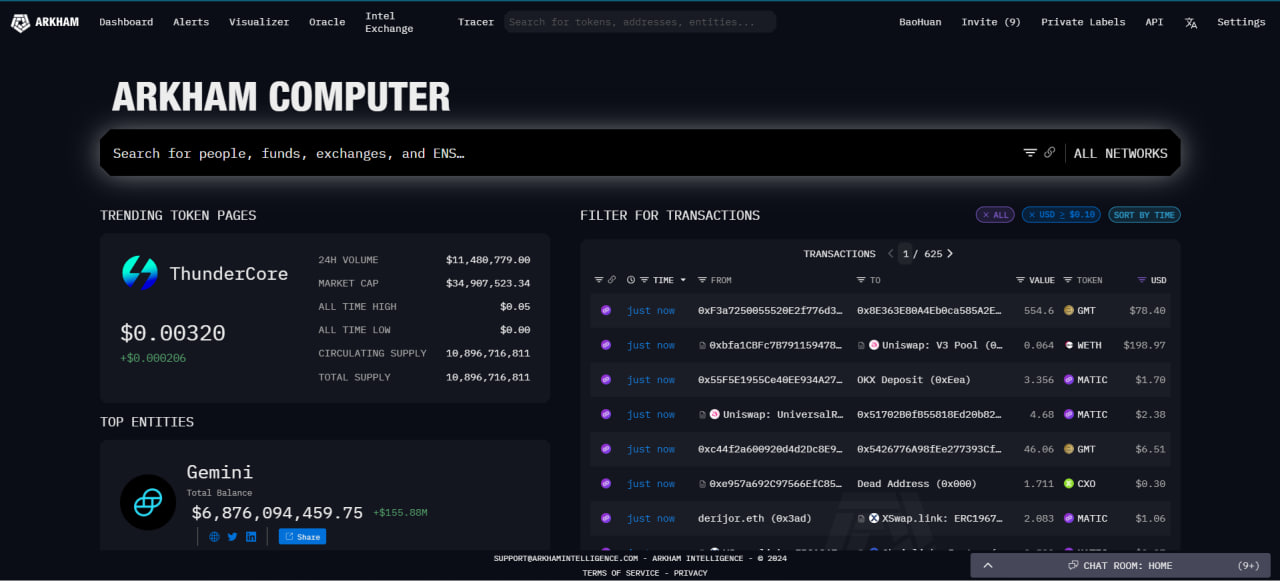Click the Share button on the Gemini card
This screenshot has height=581, width=1280.
302,537
